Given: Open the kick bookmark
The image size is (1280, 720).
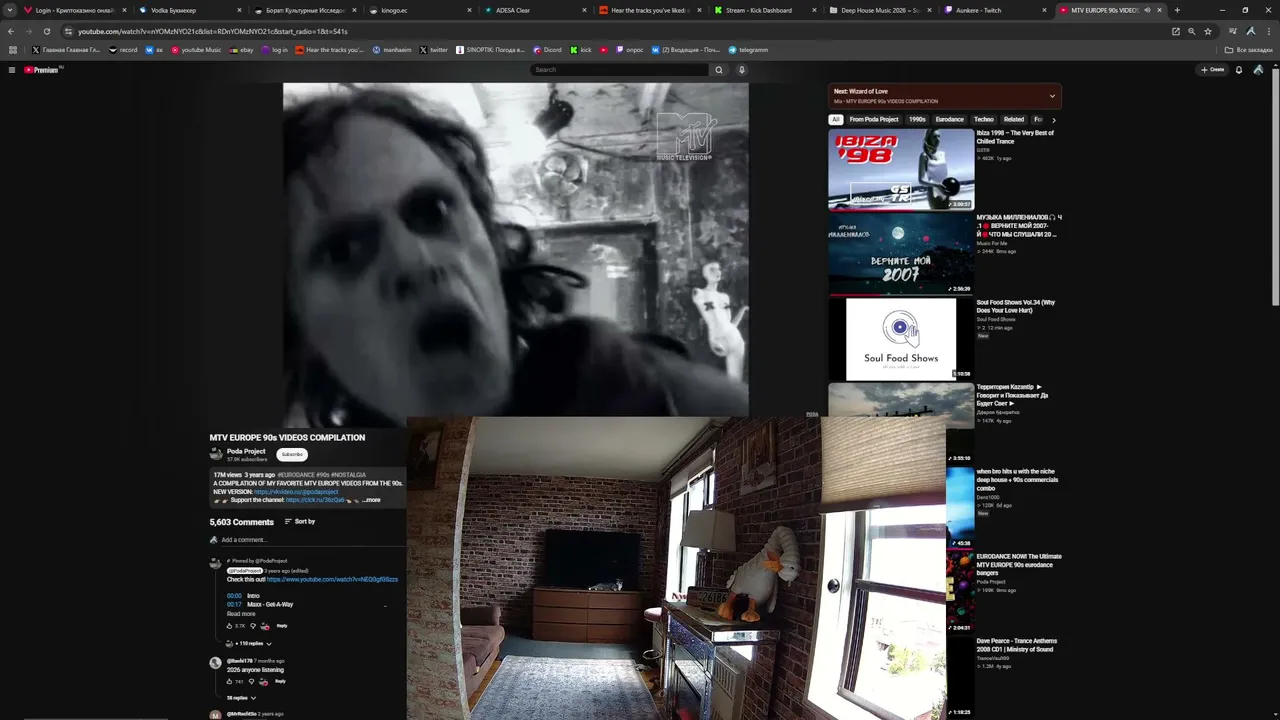Looking at the screenshot, I should 581,50.
